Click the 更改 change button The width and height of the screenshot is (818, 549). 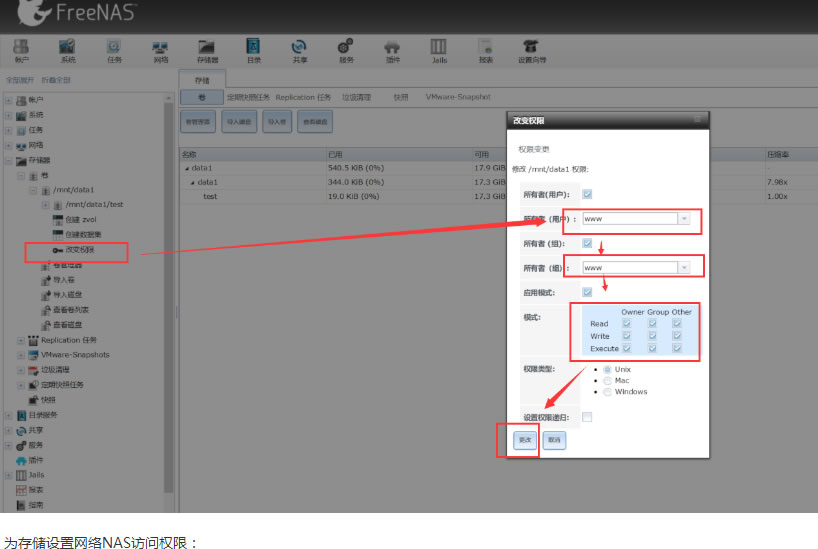[524, 440]
